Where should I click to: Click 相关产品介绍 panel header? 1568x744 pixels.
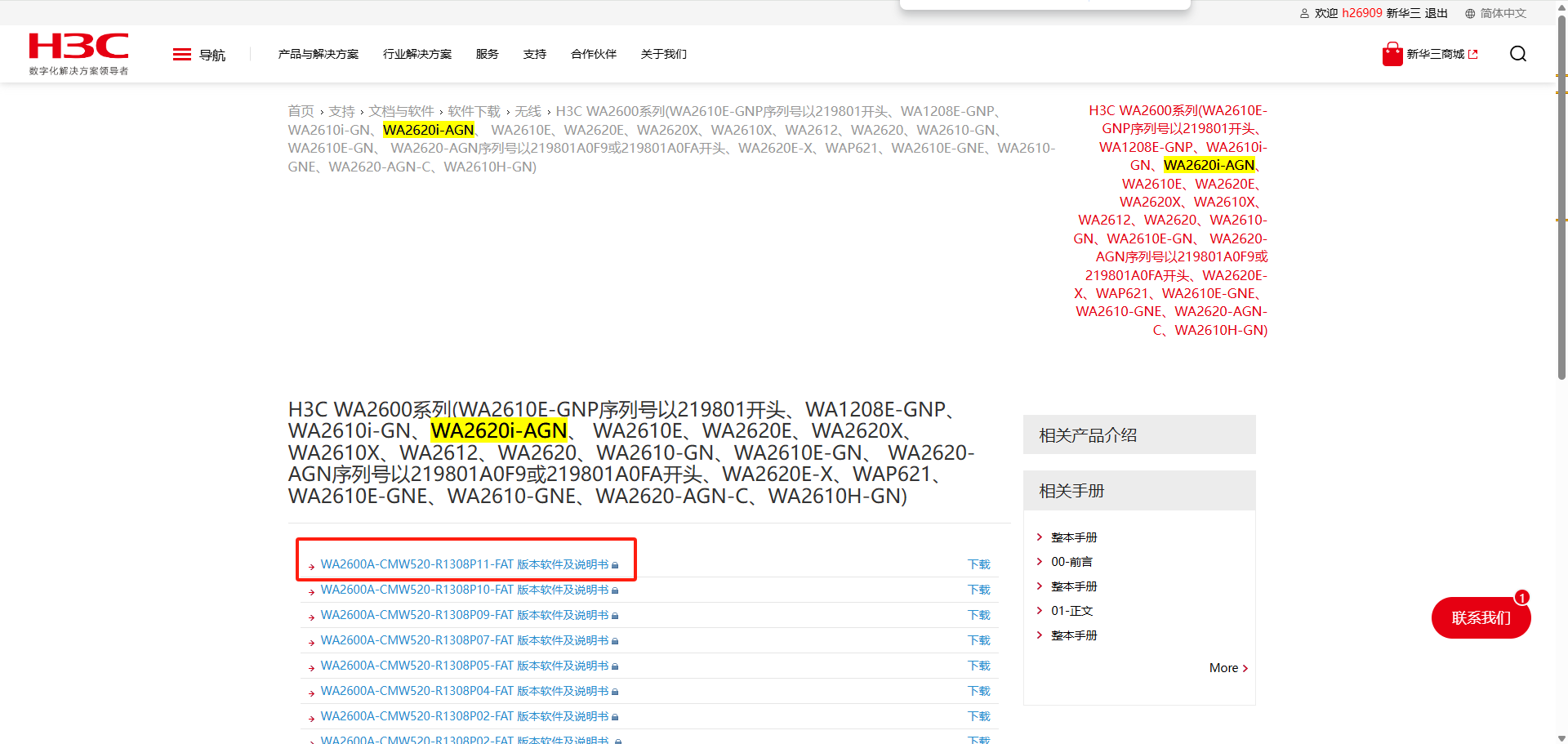pos(1139,434)
